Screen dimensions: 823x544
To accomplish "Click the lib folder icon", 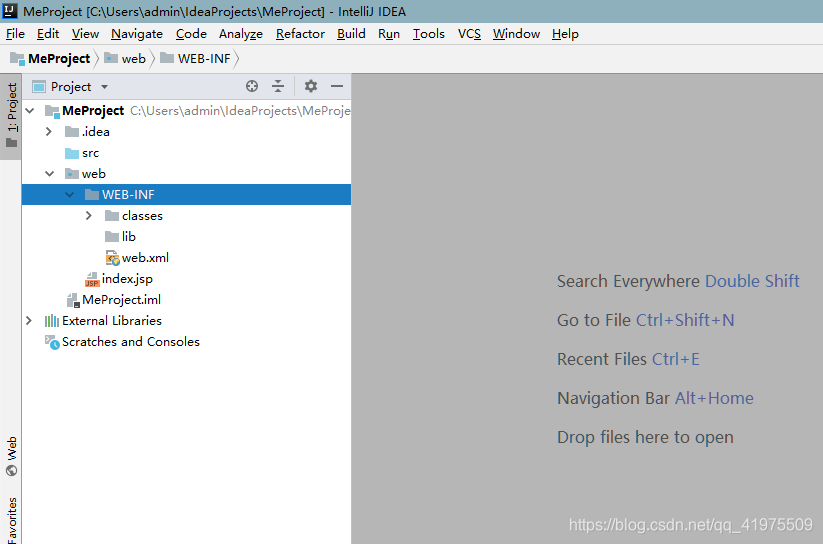I will coord(112,237).
